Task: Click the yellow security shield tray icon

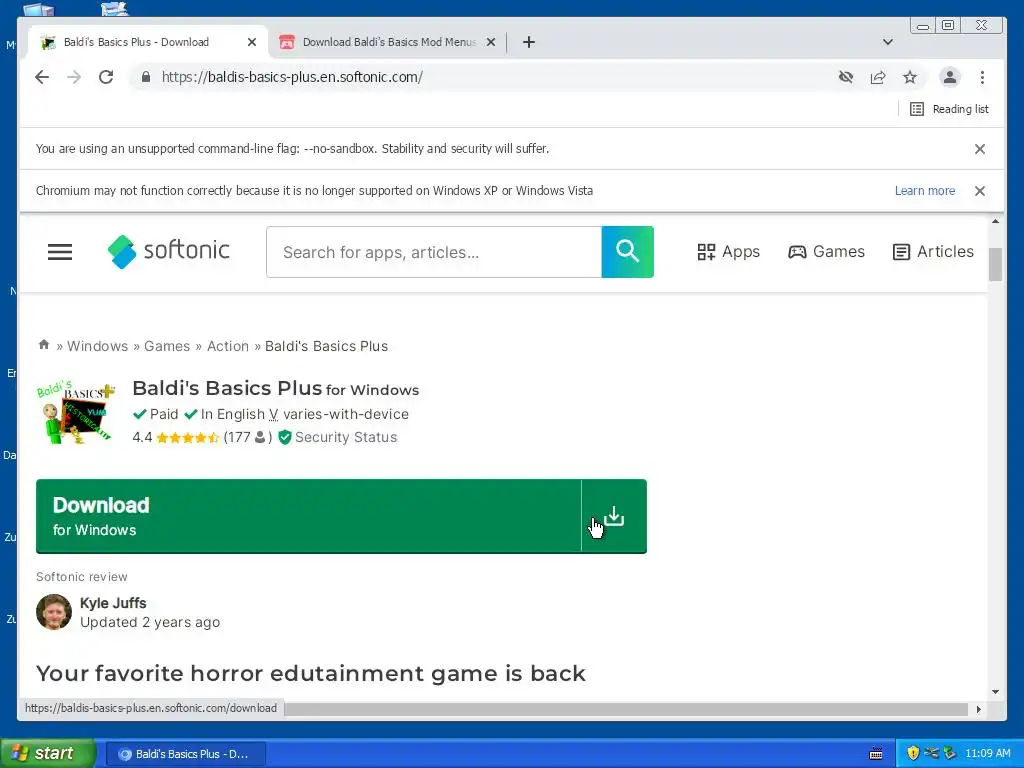Action: (x=913, y=753)
